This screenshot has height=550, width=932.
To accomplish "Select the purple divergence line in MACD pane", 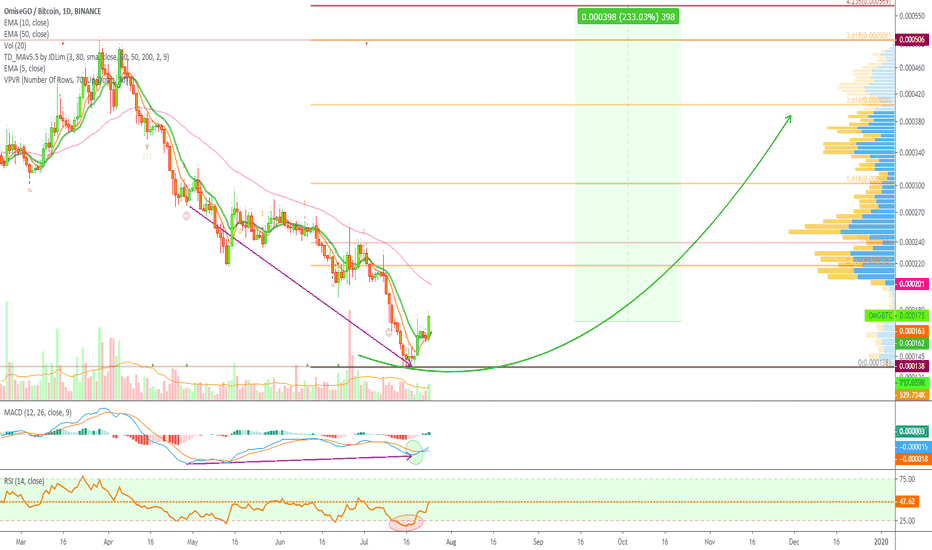I will [x=299, y=460].
